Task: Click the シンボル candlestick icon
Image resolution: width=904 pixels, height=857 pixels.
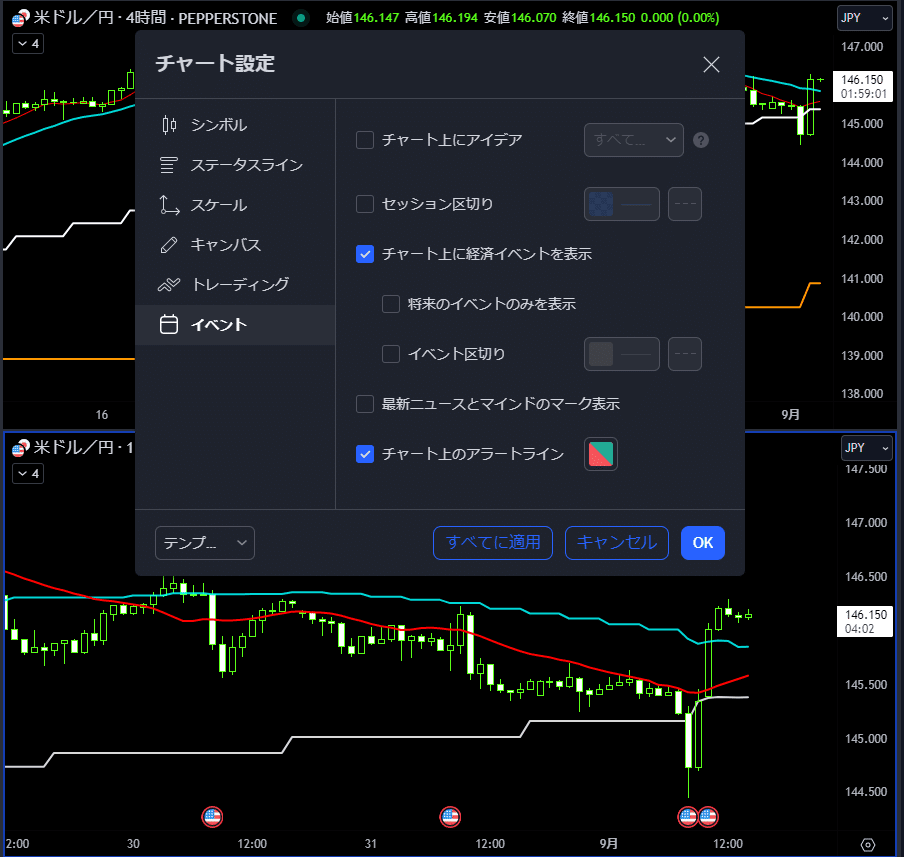Action: (x=169, y=125)
